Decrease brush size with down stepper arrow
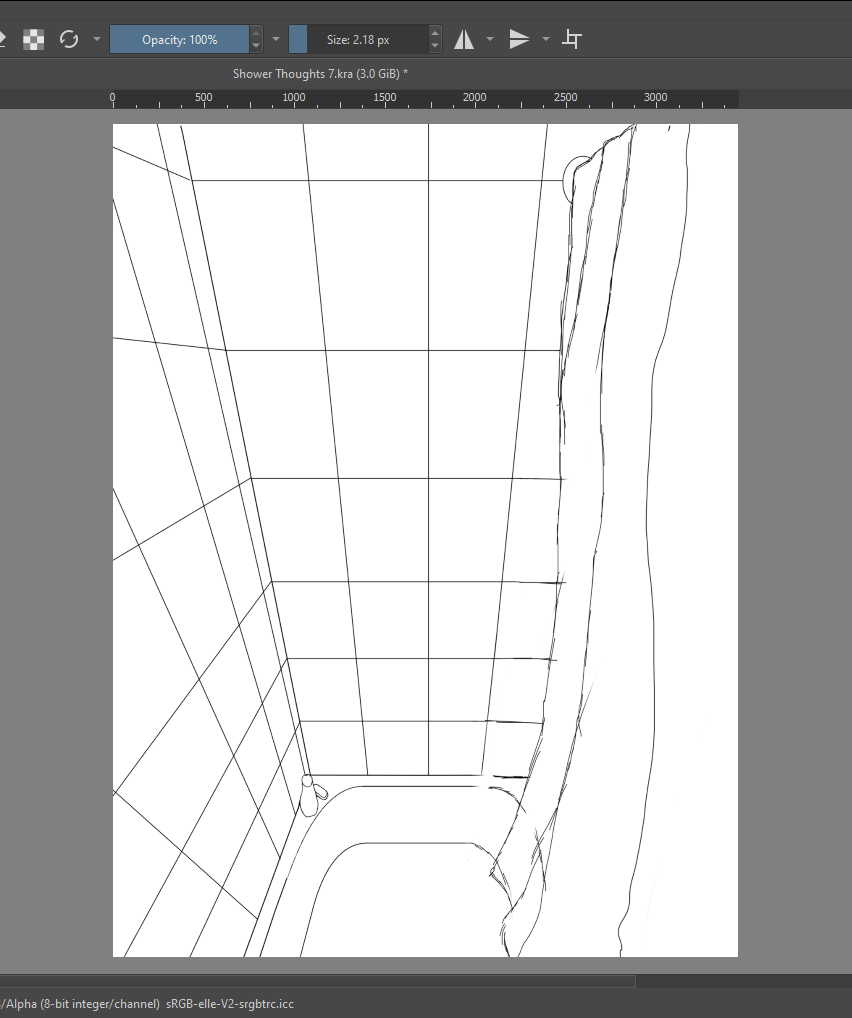 pos(435,46)
